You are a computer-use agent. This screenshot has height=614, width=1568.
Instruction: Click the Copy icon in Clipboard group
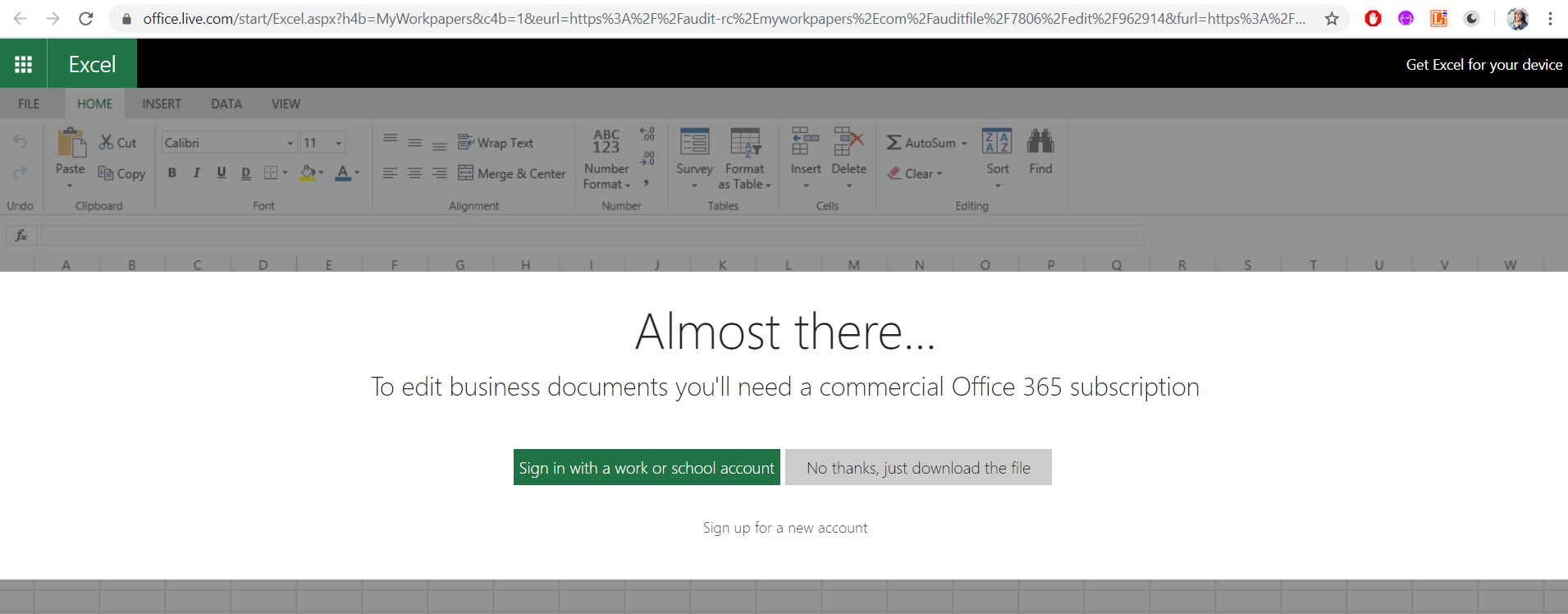(x=106, y=172)
